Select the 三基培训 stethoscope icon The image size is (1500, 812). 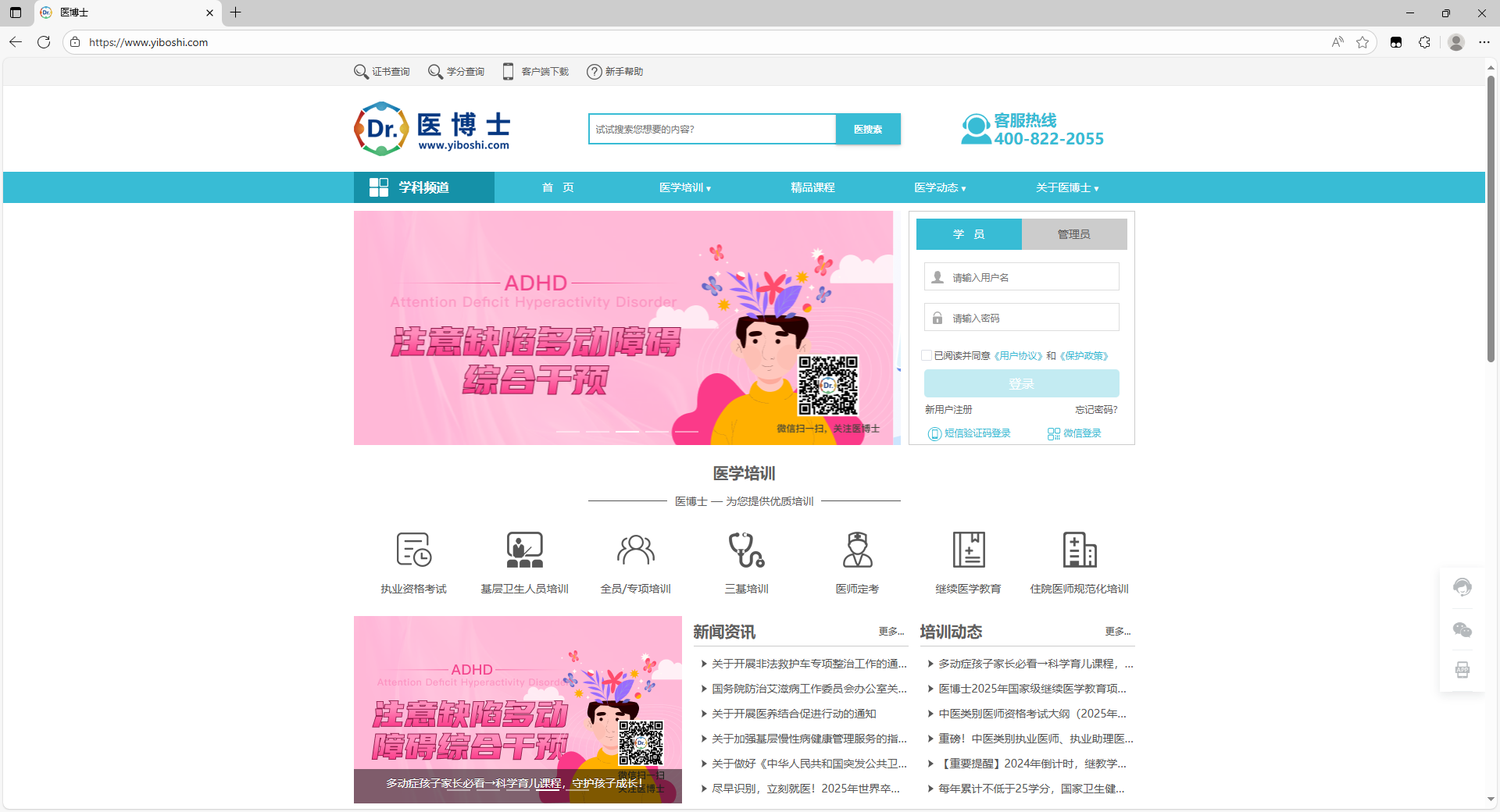click(x=746, y=550)
